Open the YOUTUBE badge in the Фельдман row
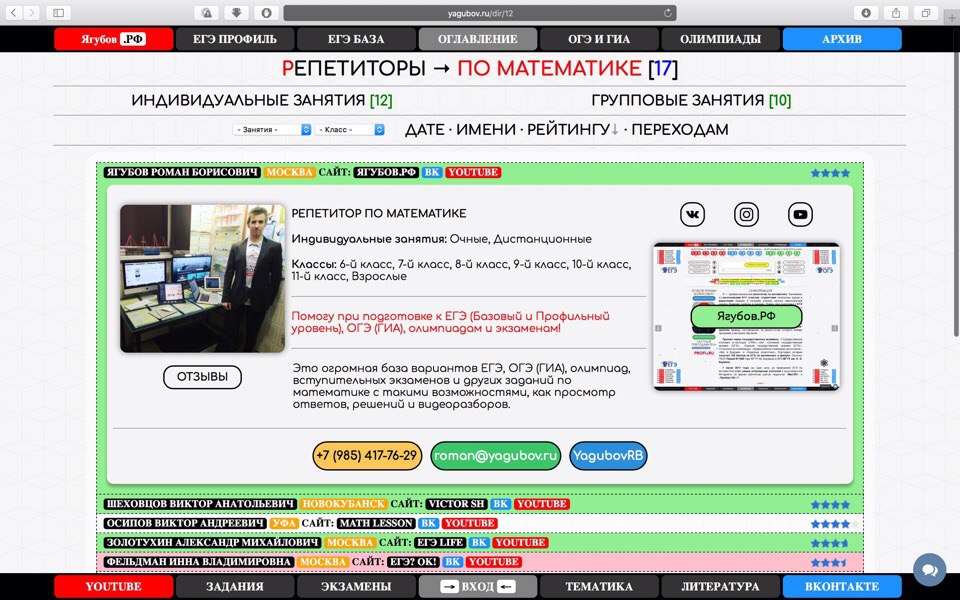This screenshot has height=600, width=960. [494, 561]
